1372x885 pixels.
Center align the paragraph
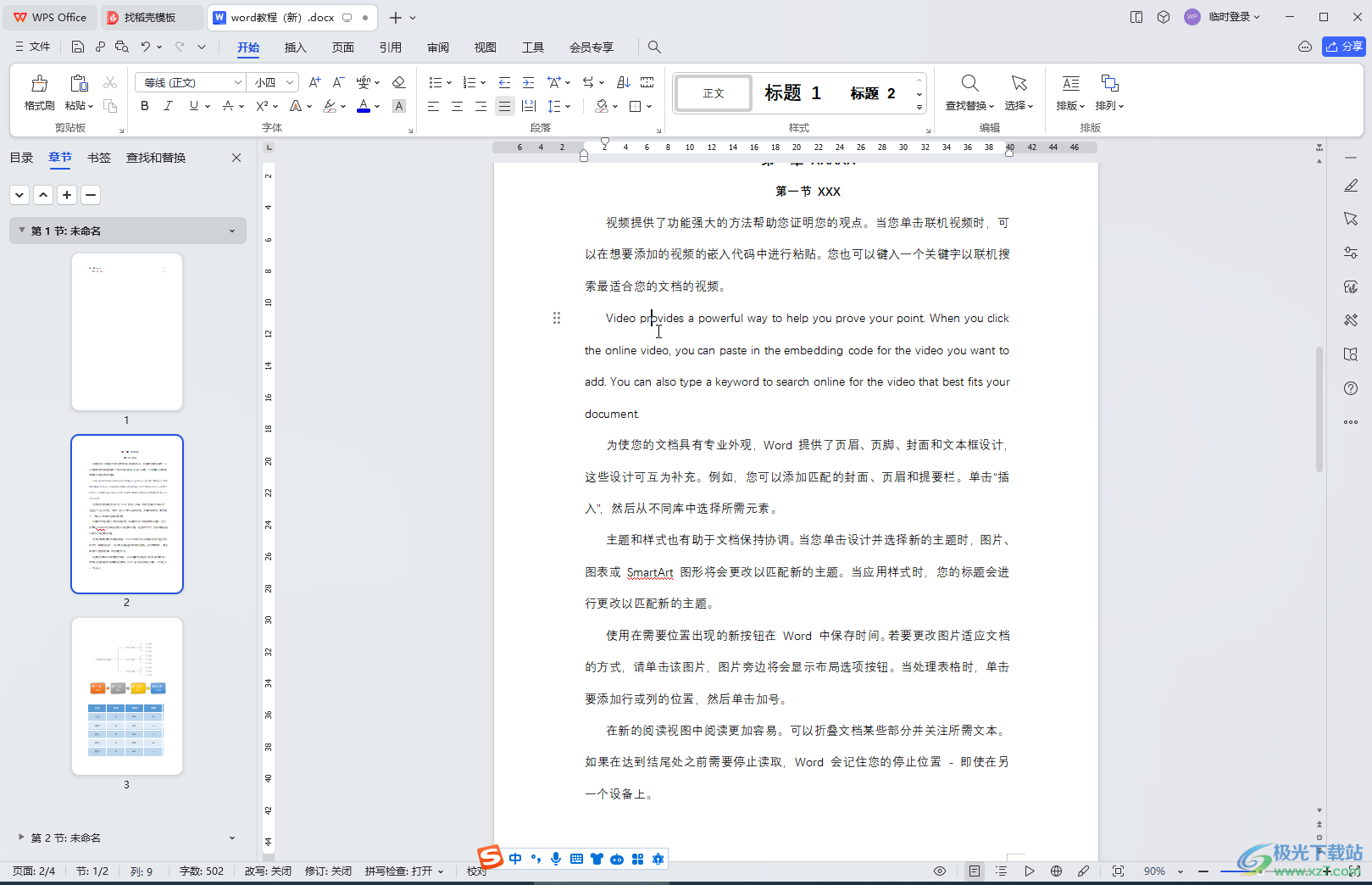click(x=457, y=106)
